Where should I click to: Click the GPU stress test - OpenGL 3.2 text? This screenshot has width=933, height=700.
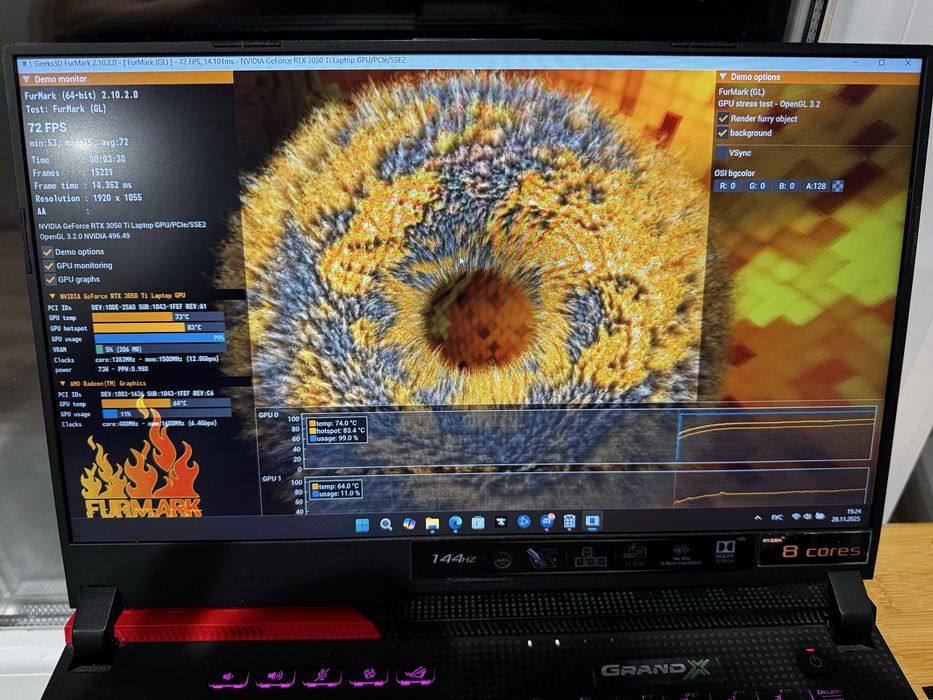[769, 104]
